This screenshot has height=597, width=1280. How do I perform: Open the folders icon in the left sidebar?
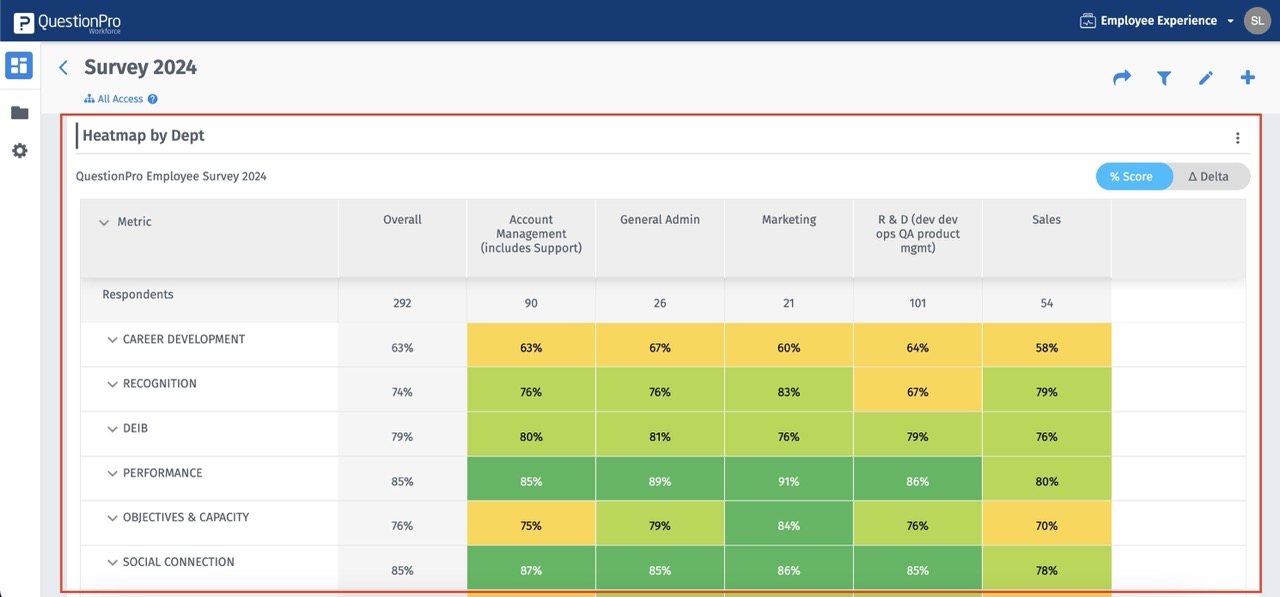pos(18,111)
